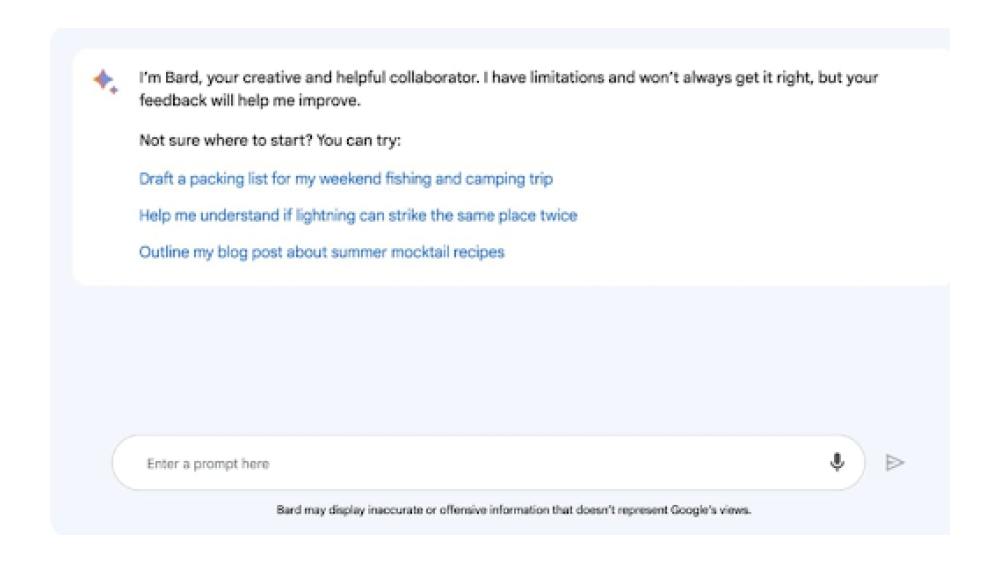Click the Bard sparkle logo icon
This screenshot has width=1000, height=563.
[105, 82]
